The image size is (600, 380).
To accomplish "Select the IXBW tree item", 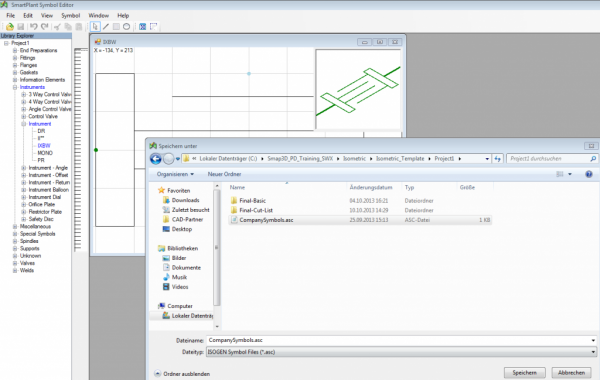I will tap(44, 146).
